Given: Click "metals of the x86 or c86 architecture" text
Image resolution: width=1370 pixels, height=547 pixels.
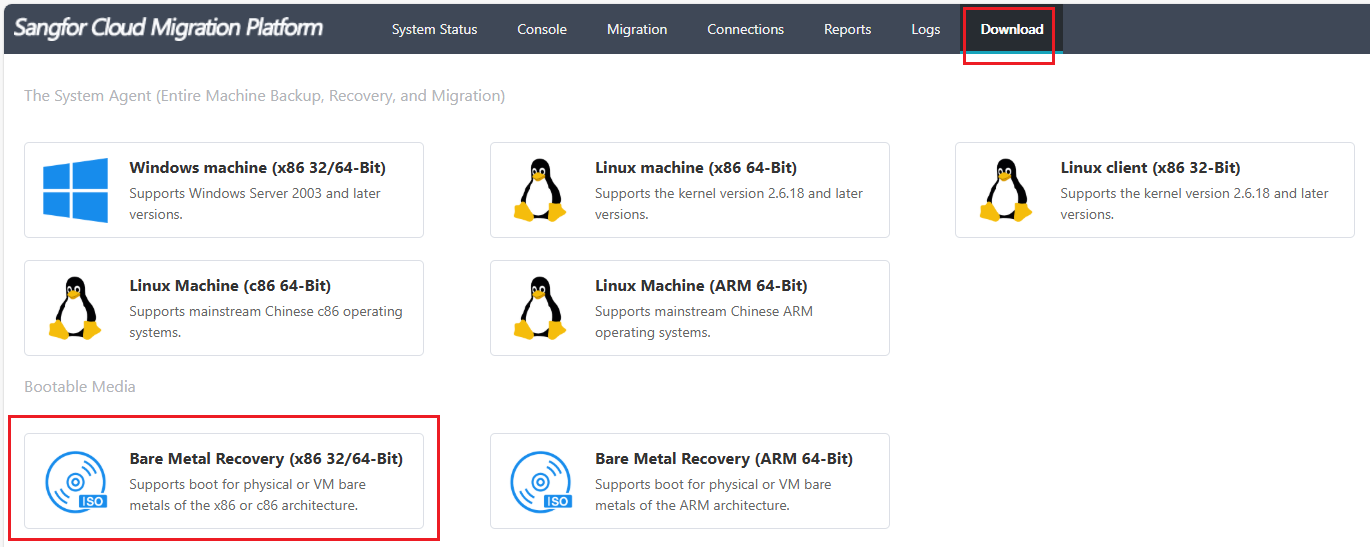Looking at the screenshot, I should coord(243,506).
